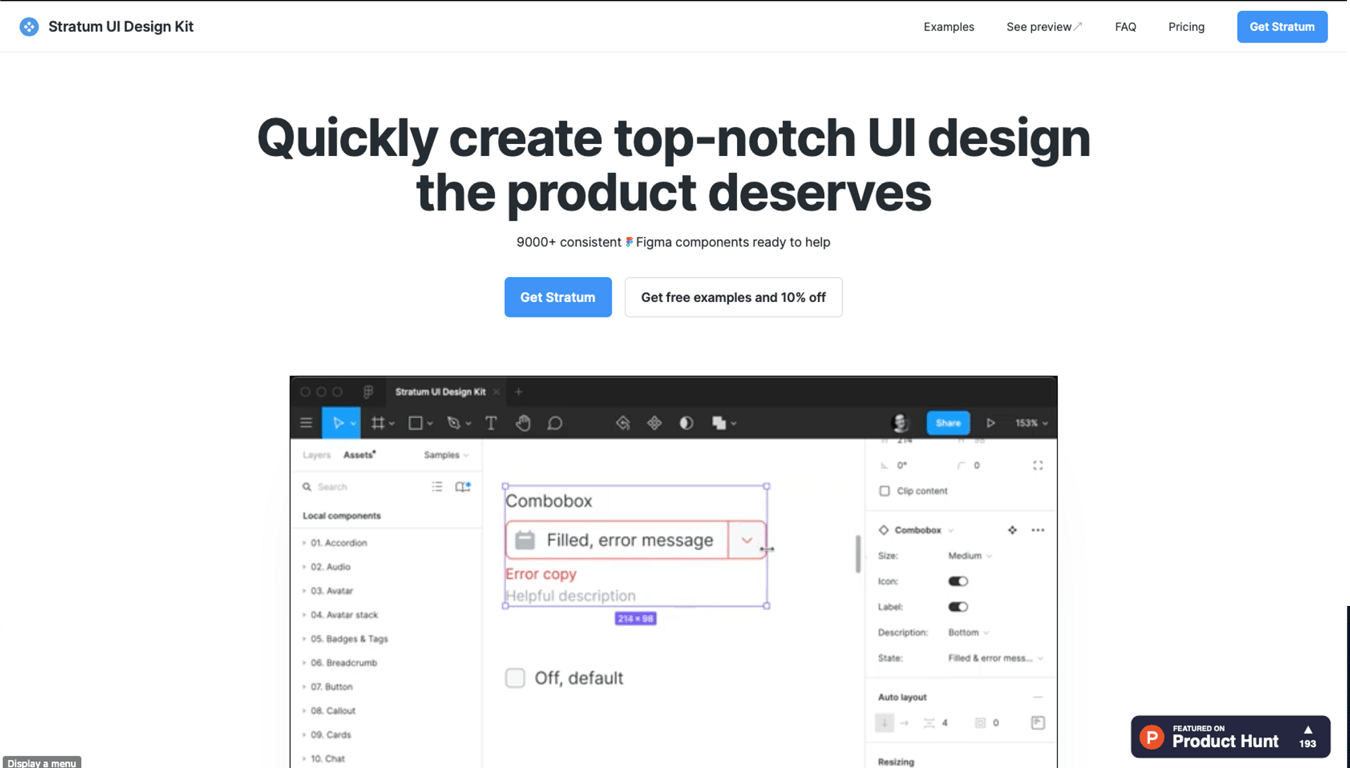
Task: Select the Hand tool
Action: (523, 422)
